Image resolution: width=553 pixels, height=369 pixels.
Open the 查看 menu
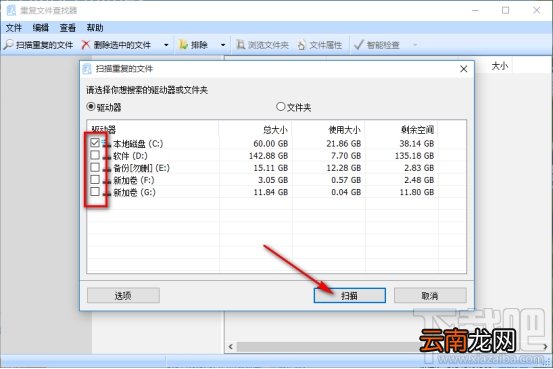coord(68,28)
